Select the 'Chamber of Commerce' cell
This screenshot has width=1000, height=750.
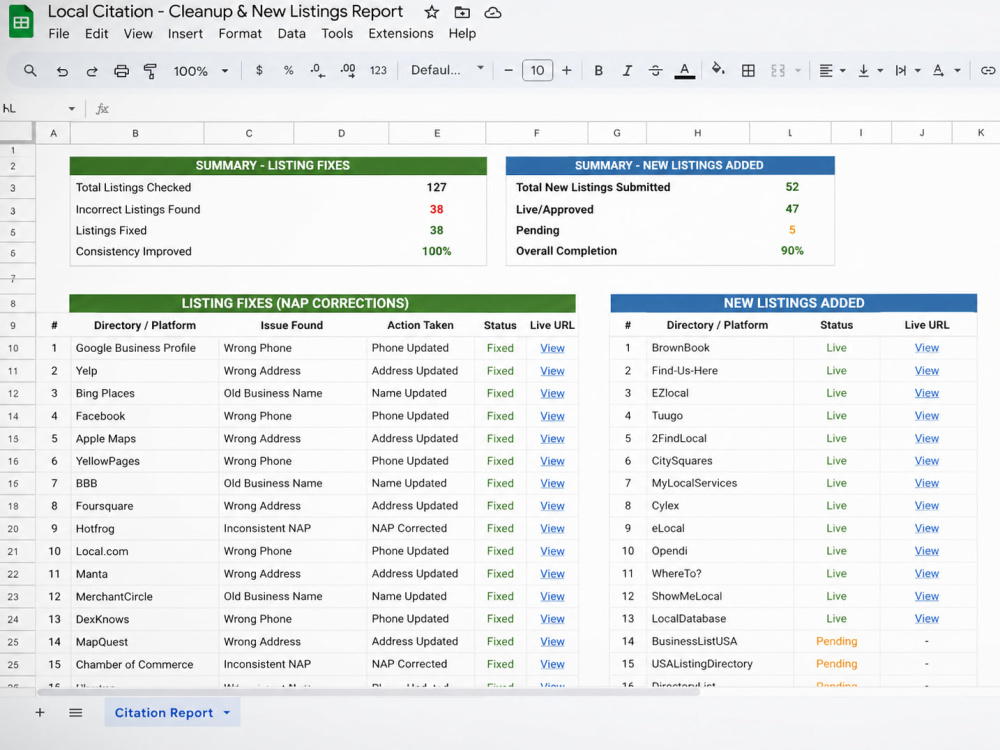[144, 664]
